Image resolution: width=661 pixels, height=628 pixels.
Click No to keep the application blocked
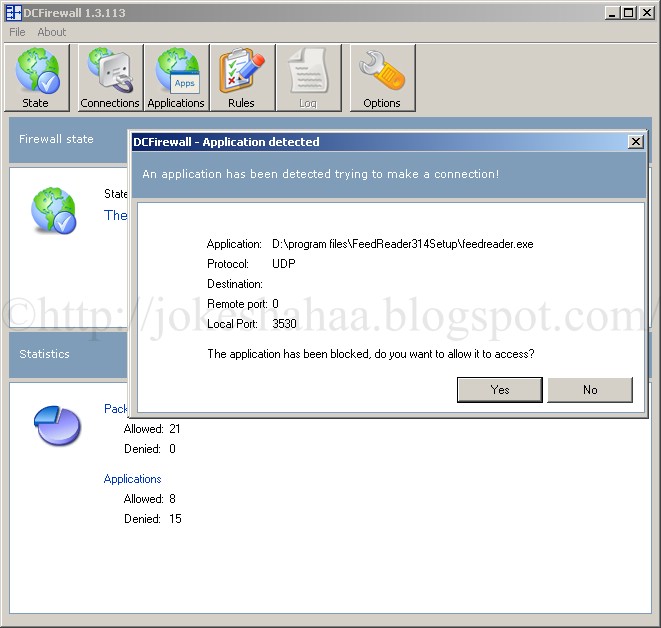[x=590, y=390]
